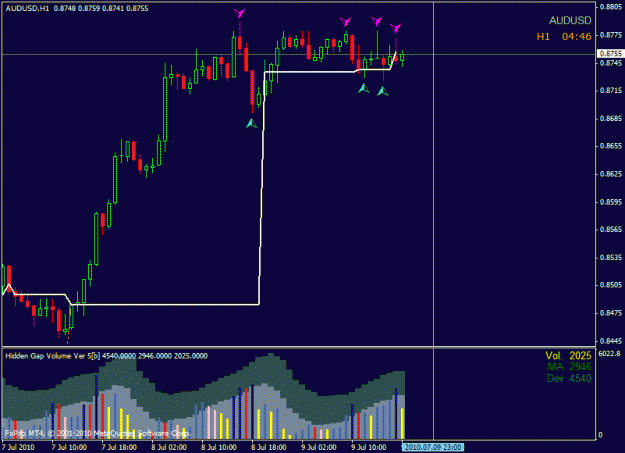
Task: Select the Hidden Gap Volume Ver 5[b] indicator title
Action: (53, 356)
